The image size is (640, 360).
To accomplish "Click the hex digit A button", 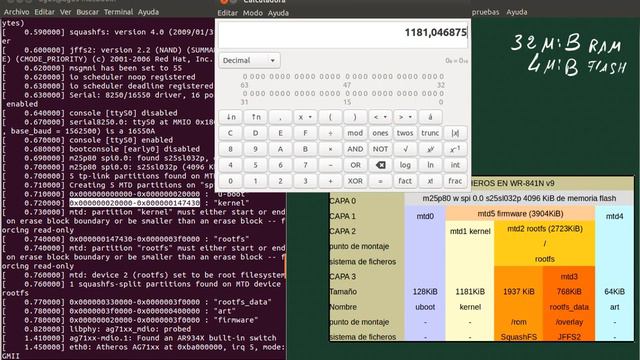I will (280, 149).
